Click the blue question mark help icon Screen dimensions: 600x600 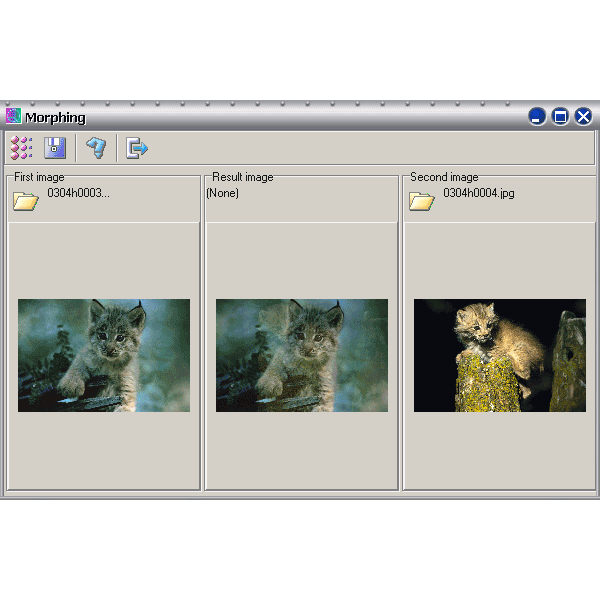pos(96,148)
